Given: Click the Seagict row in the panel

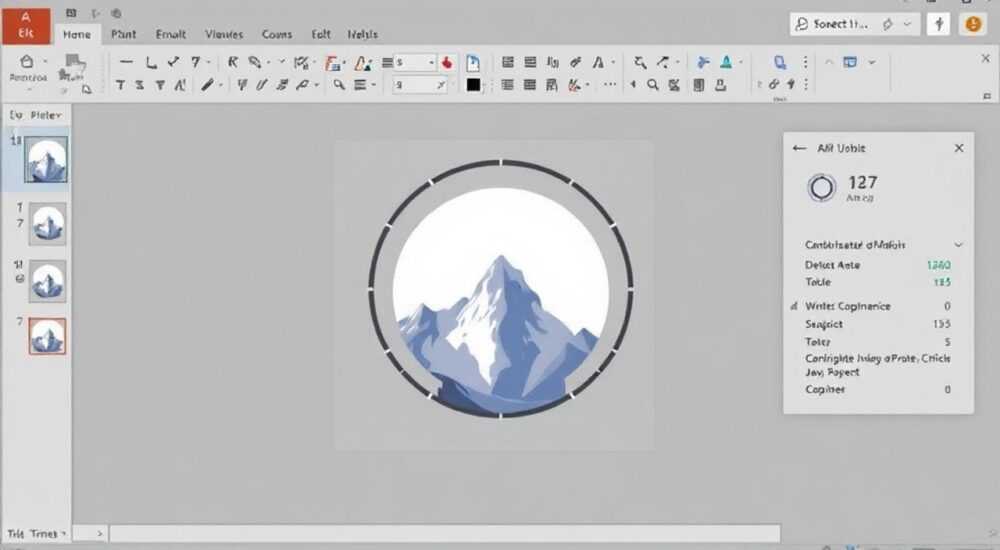Looking at the screenshot, I should point(878,324).
